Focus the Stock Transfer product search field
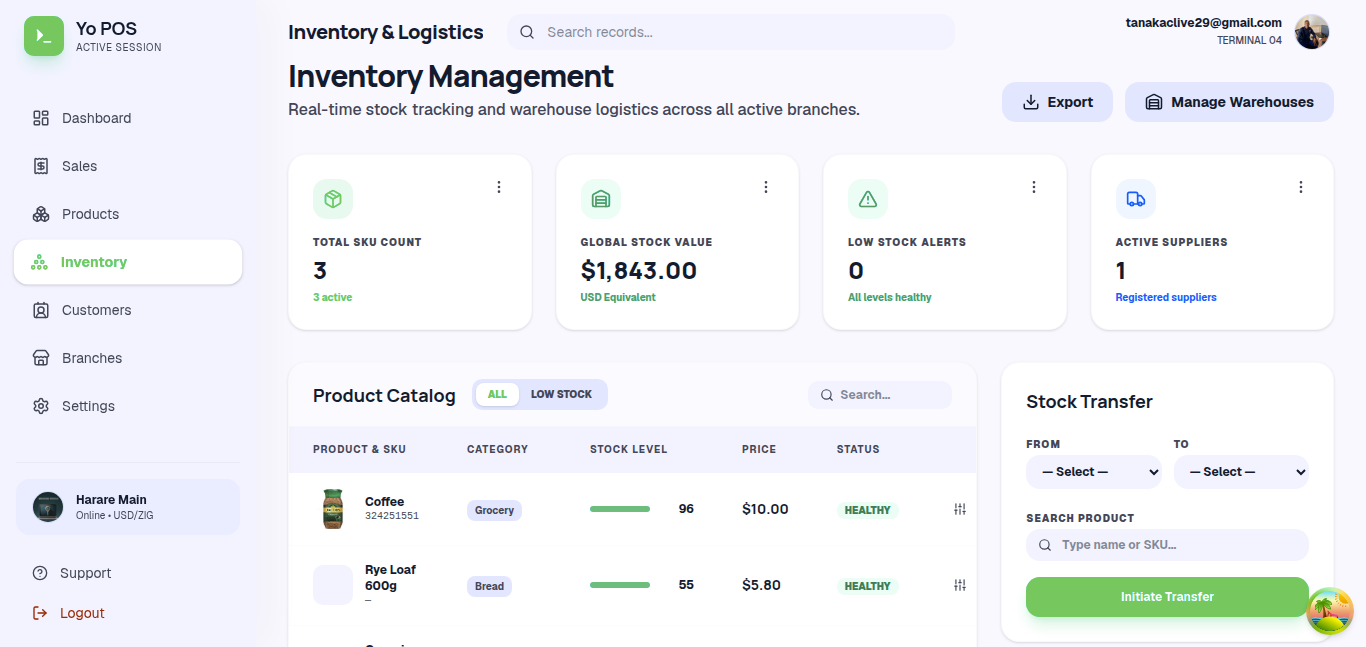Image resolution: width=1366 pixels, height=647 pixels. point(1167,545)
